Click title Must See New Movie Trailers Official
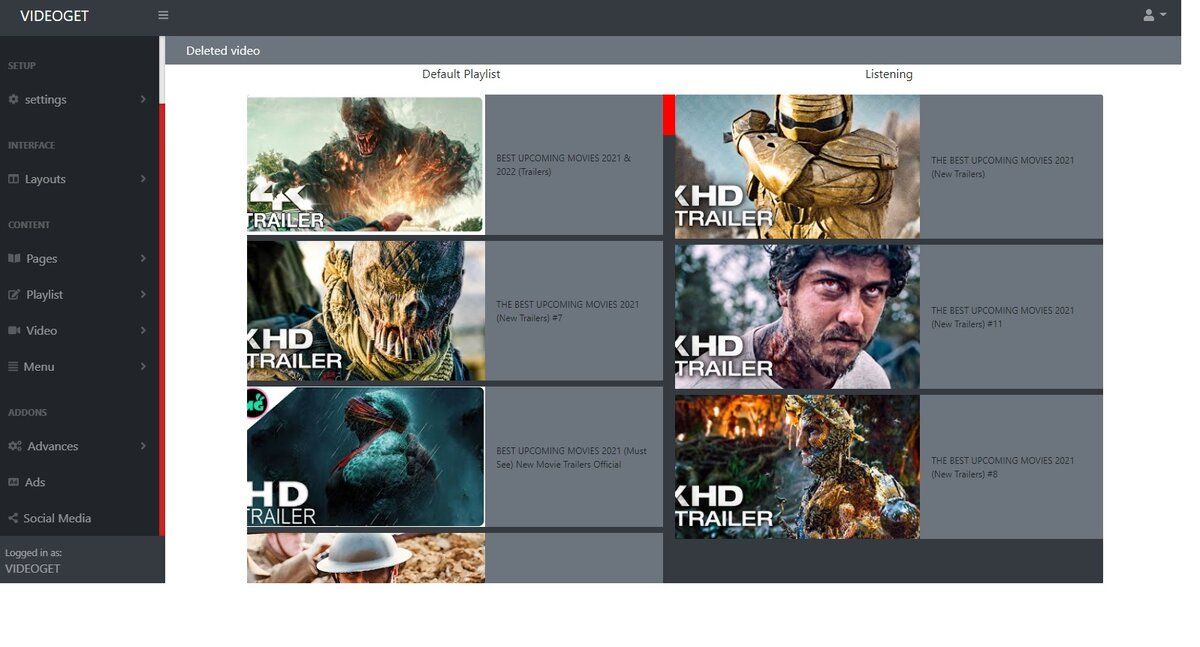This screenshot has width=1200, height=647. pos(571,458)
